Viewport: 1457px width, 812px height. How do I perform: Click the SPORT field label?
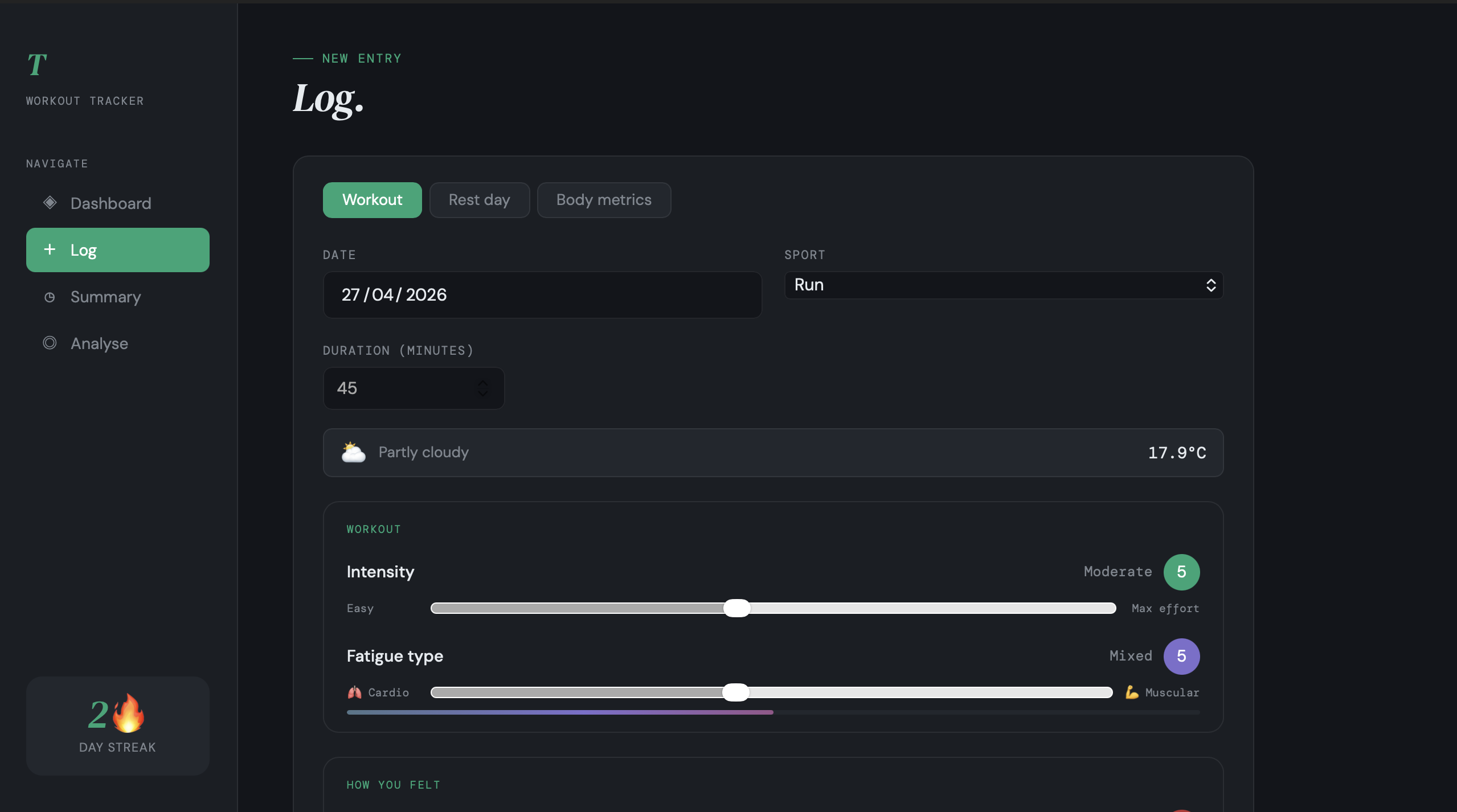point(805,255)
